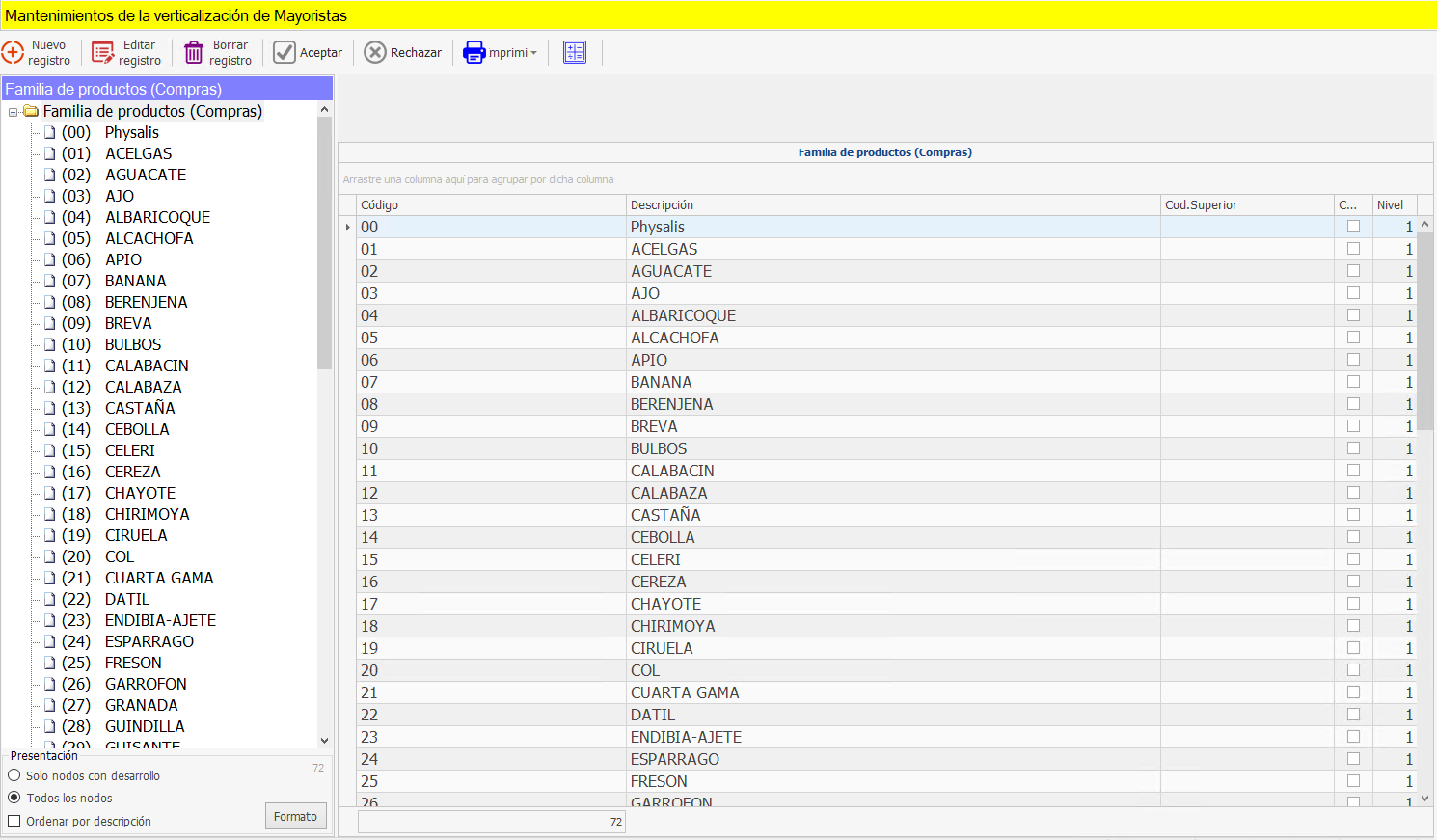Click the Editar registro icon

103,52
